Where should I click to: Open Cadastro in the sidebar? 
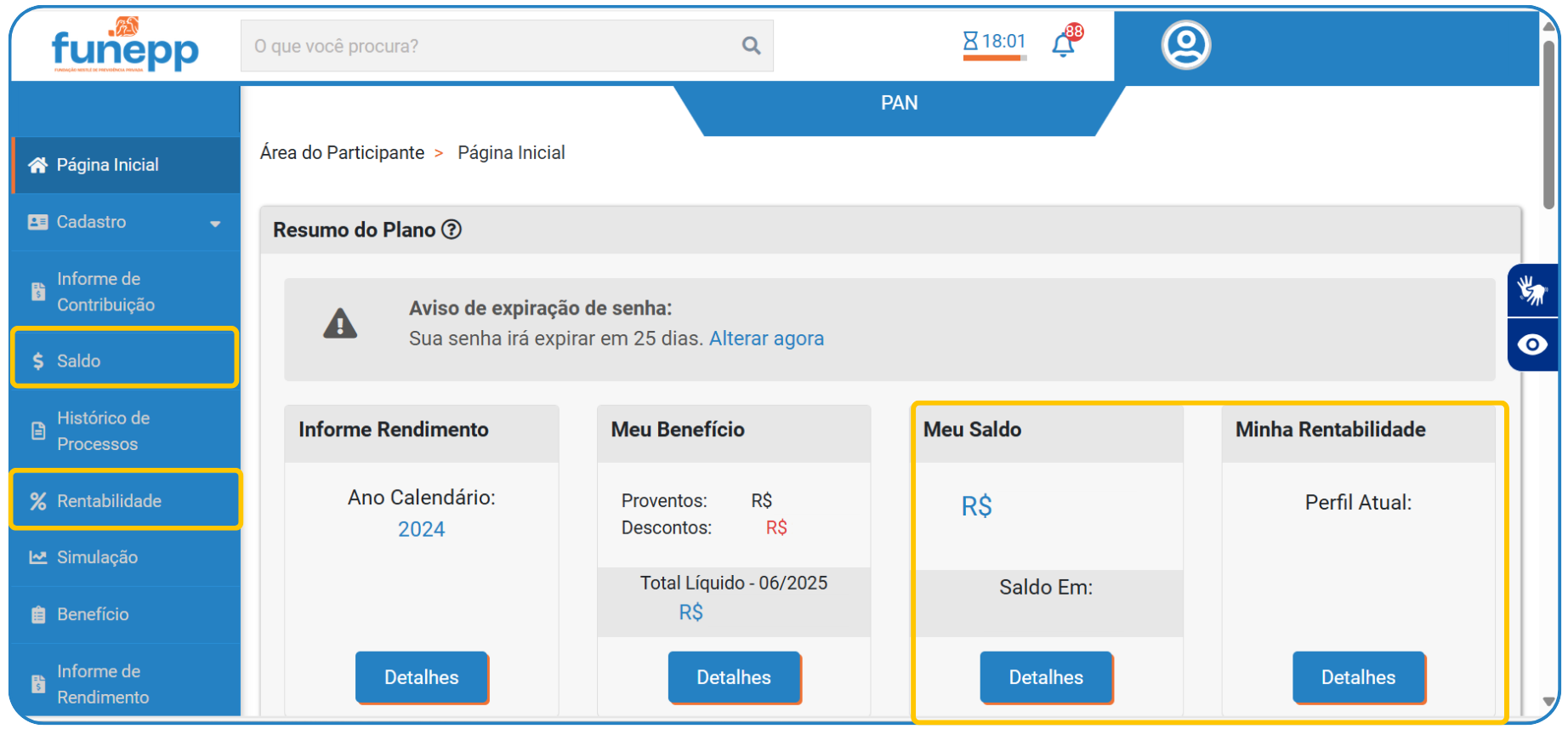tap(126, 222)
